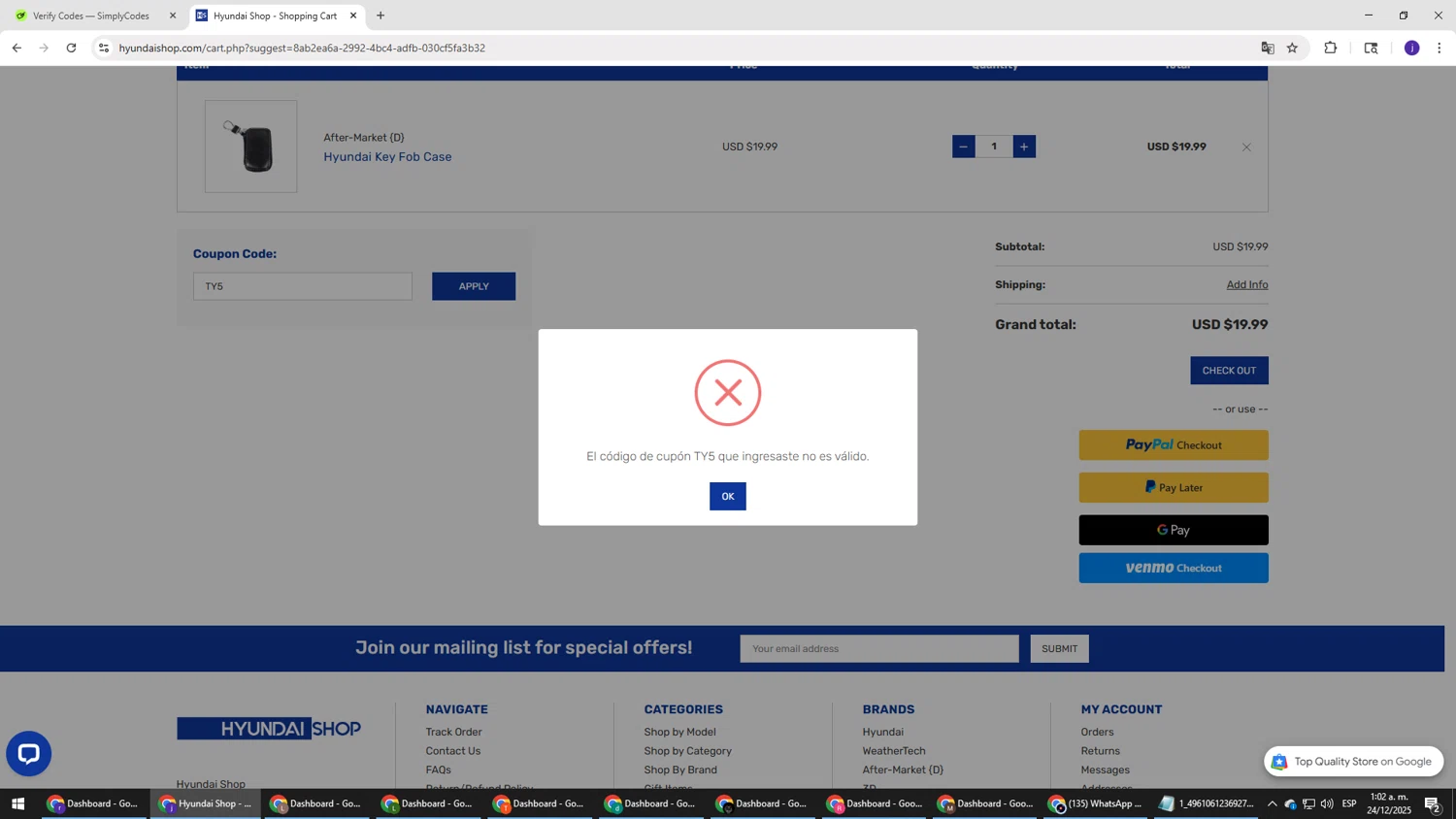
Task: Select the Hyundai Shop Shopping Cart tab
Action: tap(275, 16)
